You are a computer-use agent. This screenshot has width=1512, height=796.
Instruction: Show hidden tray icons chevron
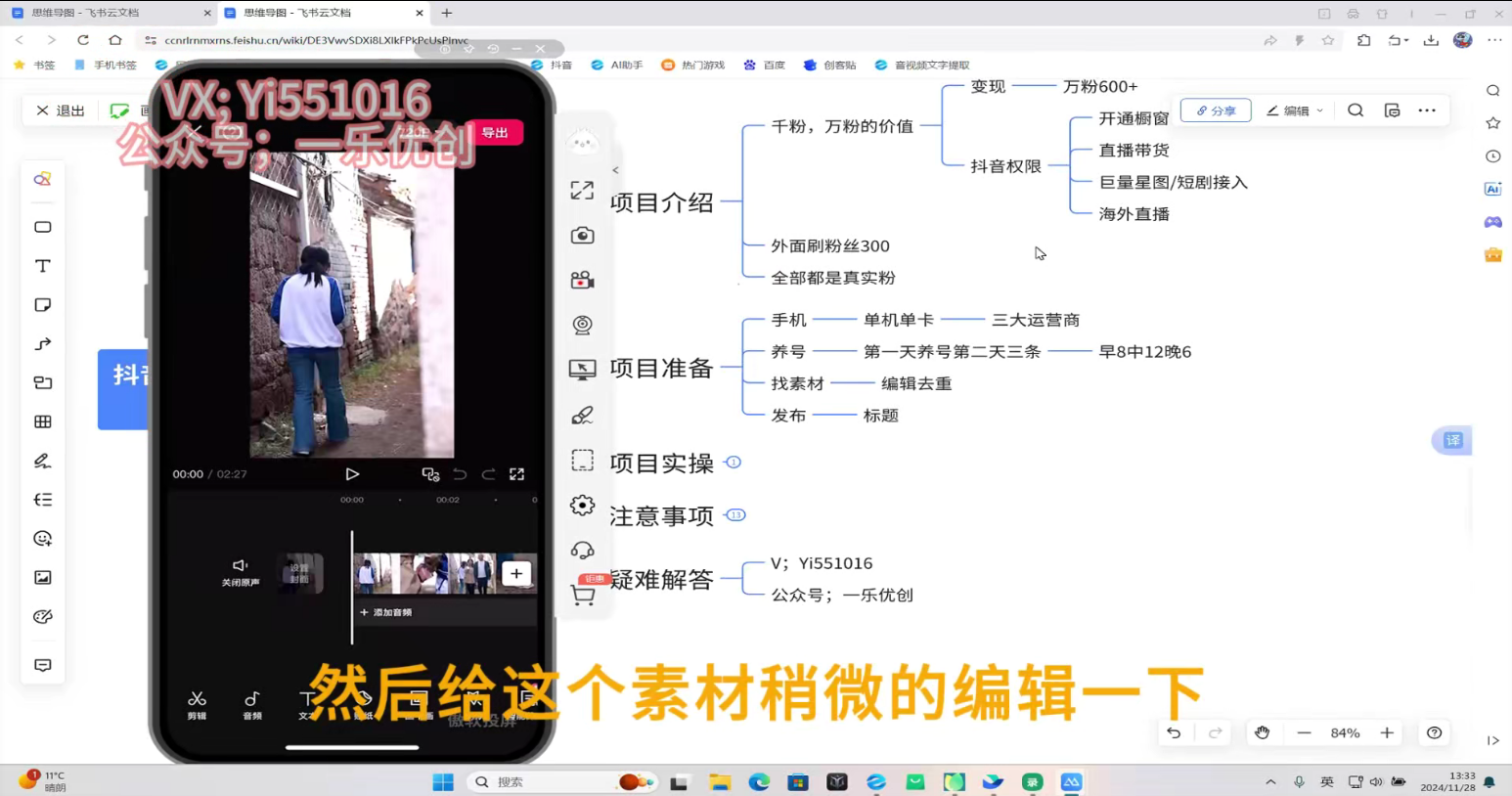[x=1270, y=781]
